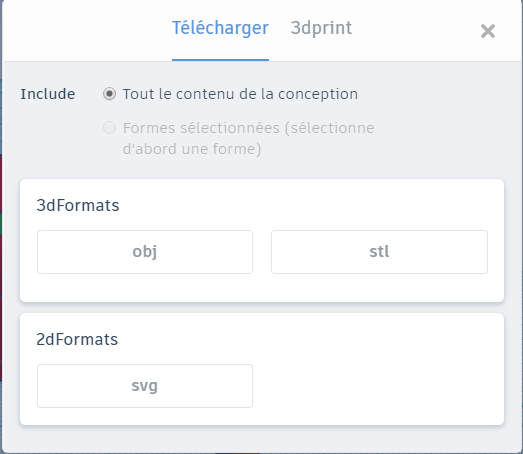Download the design as obj

[x=145, y=252]
